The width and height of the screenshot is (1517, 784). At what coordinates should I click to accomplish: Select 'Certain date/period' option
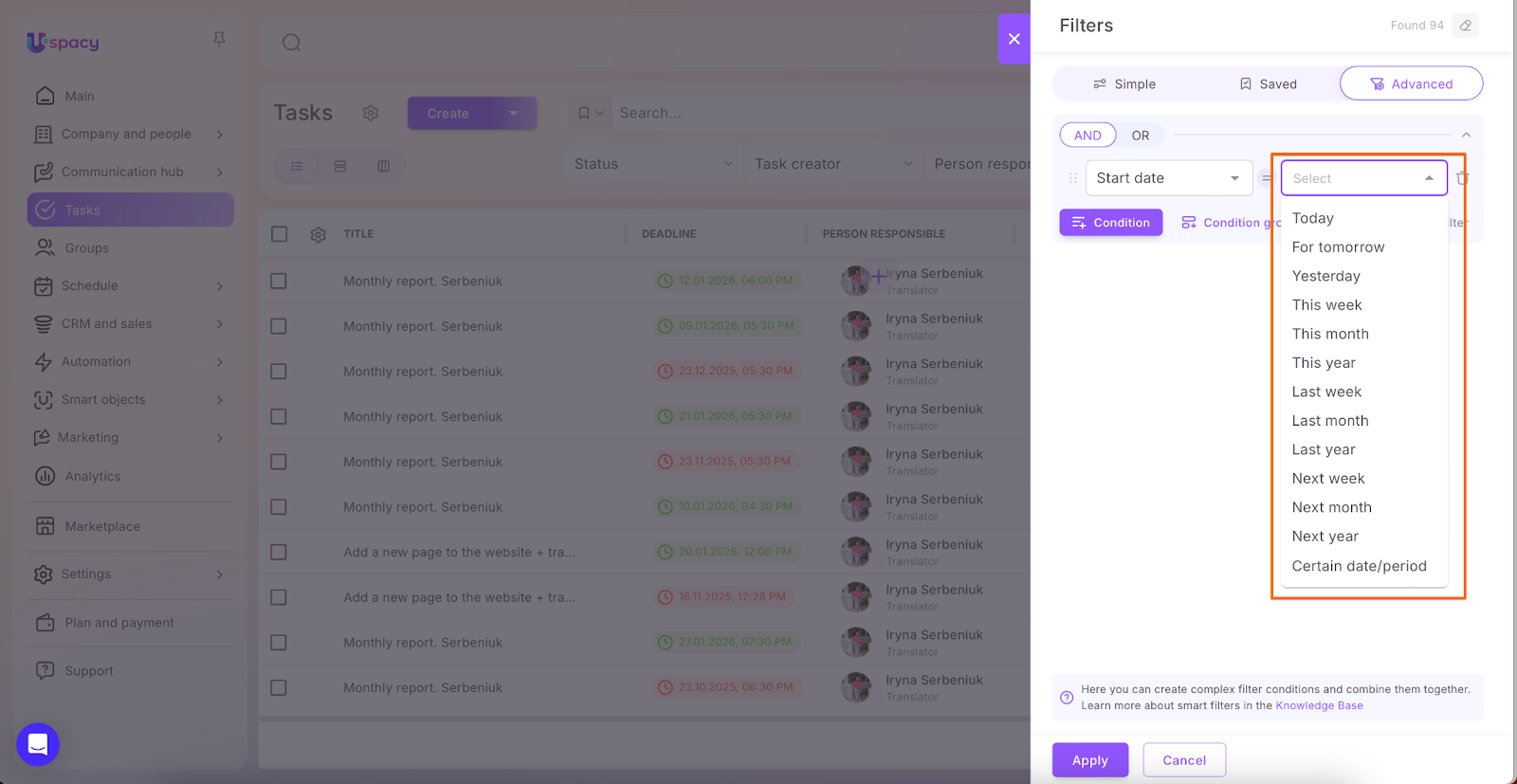(x=1359, y=566)
